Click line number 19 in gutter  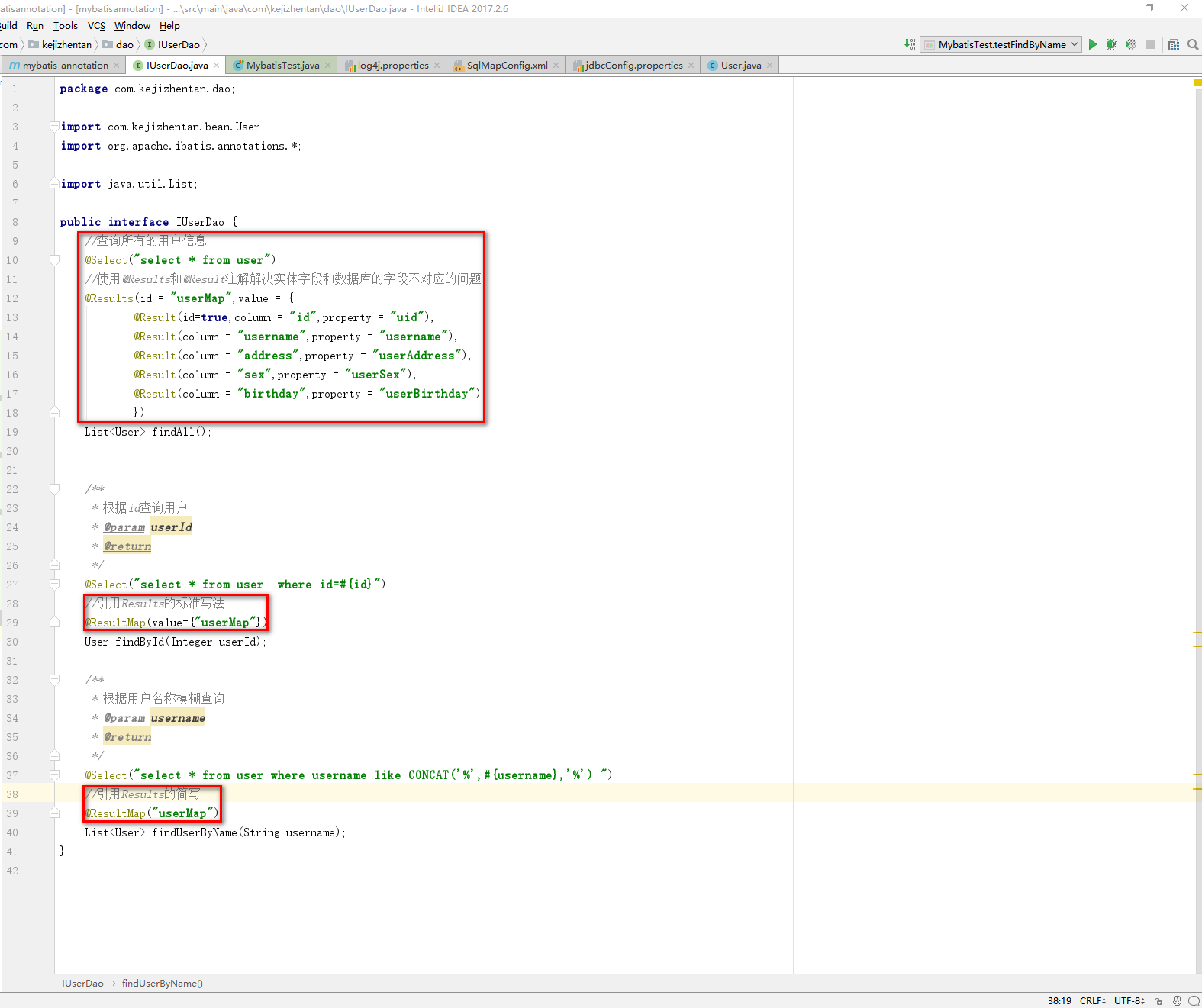[12, 432]
